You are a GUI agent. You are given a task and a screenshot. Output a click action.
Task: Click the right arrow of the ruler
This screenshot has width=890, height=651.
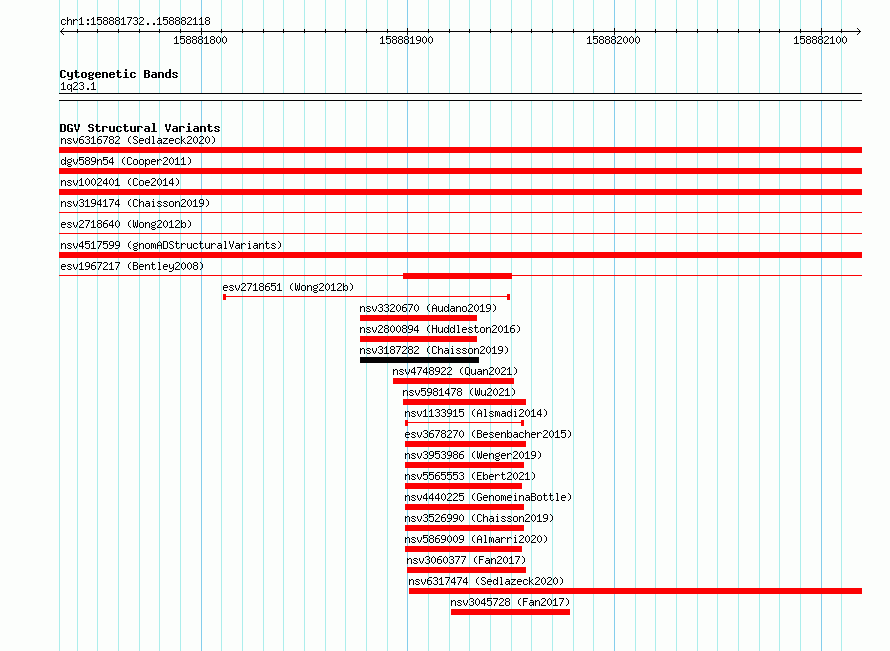pos(859,32)
